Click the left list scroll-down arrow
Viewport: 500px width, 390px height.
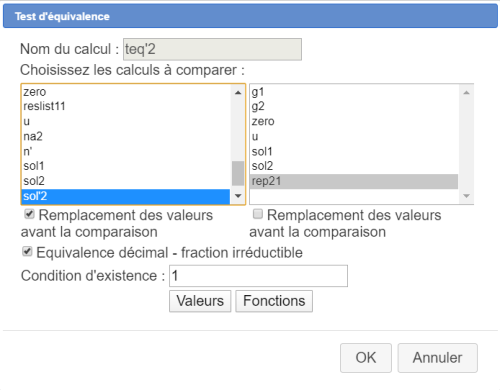238,196
